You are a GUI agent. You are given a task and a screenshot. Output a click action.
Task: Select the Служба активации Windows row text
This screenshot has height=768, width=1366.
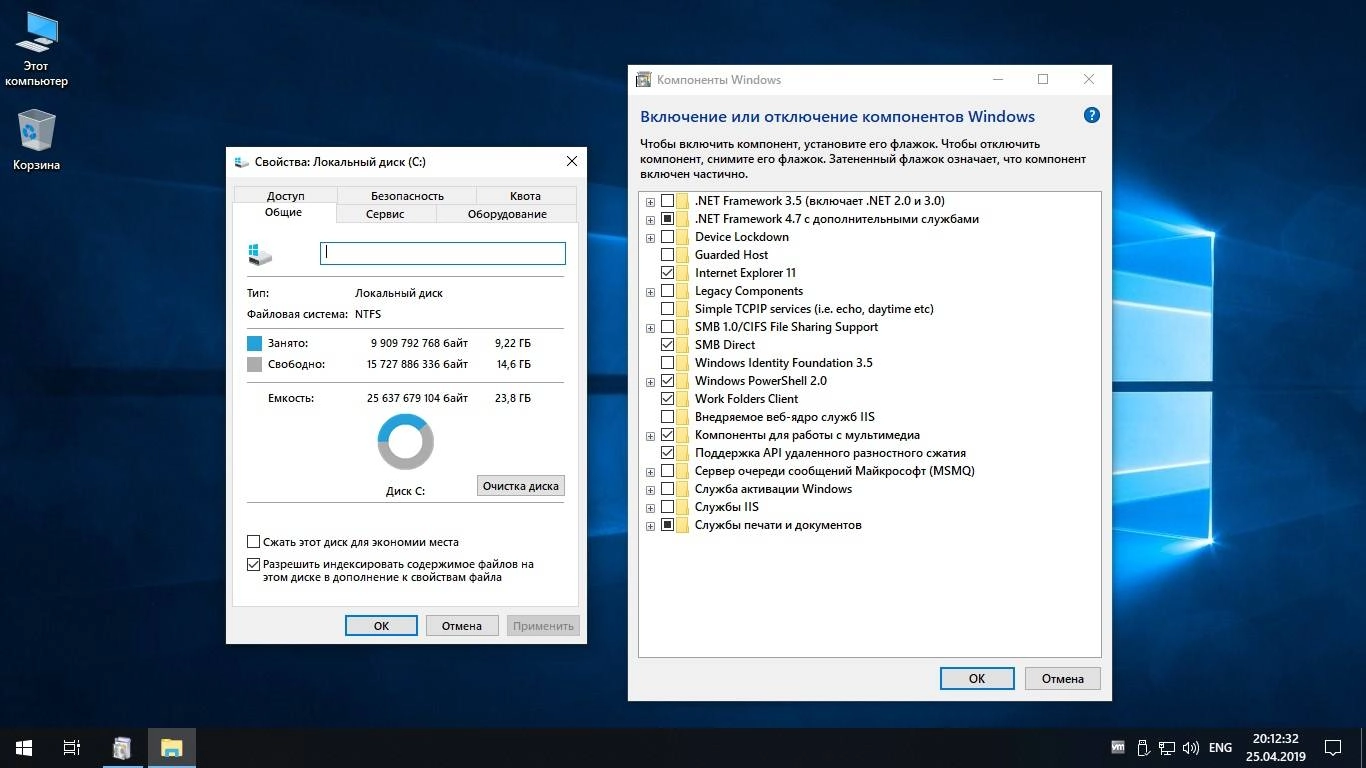[773, 489]
